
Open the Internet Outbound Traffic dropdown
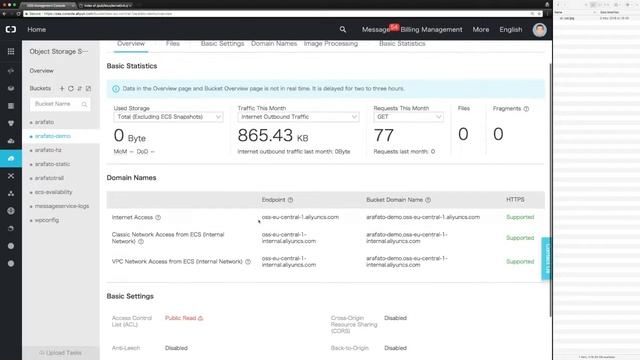point(298,117)
